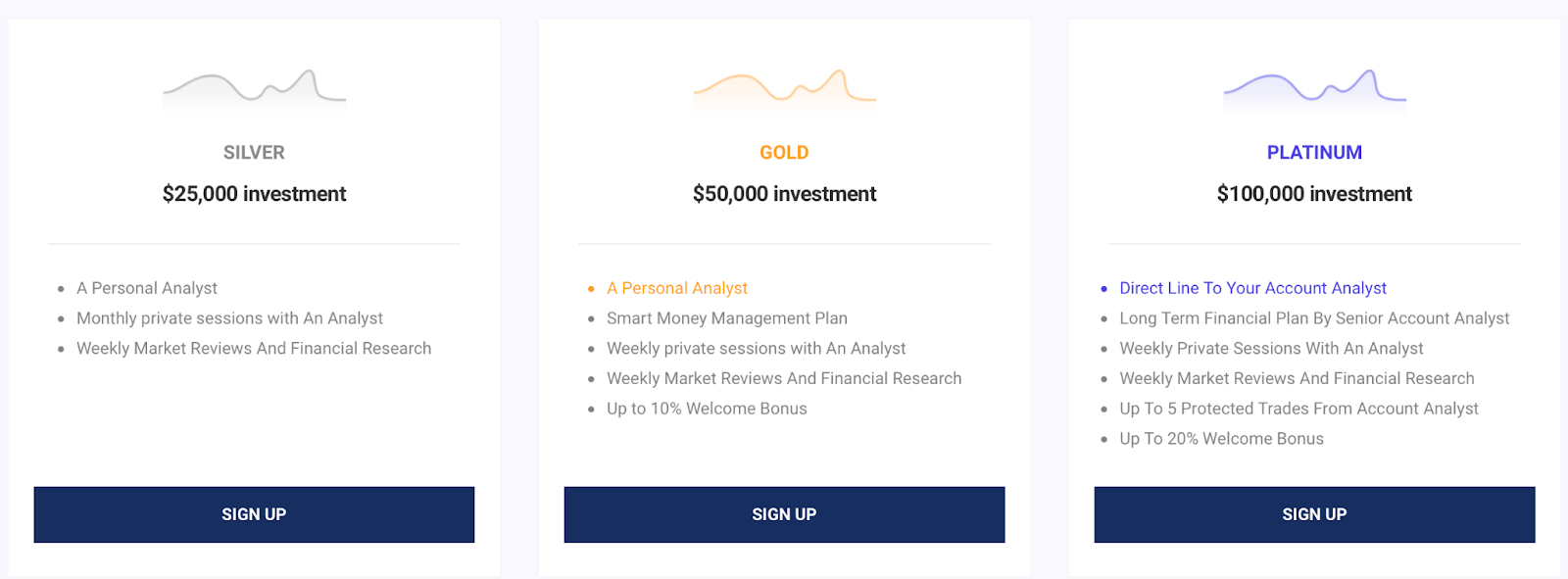Image resolution: width=1568 pixels, height=579 pixels.
Task: Sign up for the Gold plan
Action: click(x=784, y=514)
